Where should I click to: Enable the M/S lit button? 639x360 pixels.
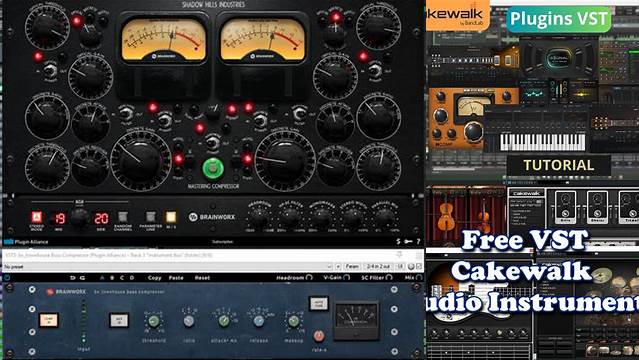click(171, 216)
